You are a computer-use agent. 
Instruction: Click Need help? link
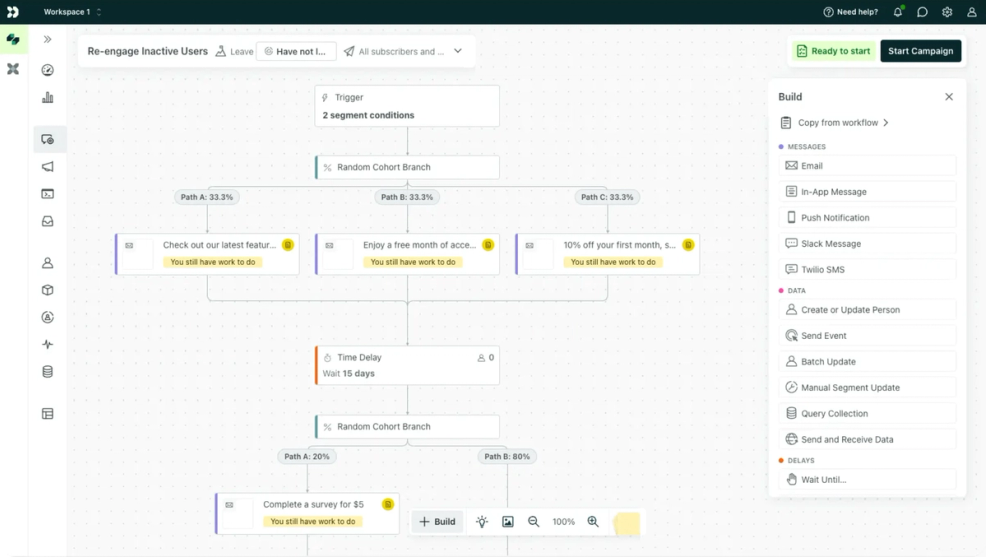[x=851, y=12]
